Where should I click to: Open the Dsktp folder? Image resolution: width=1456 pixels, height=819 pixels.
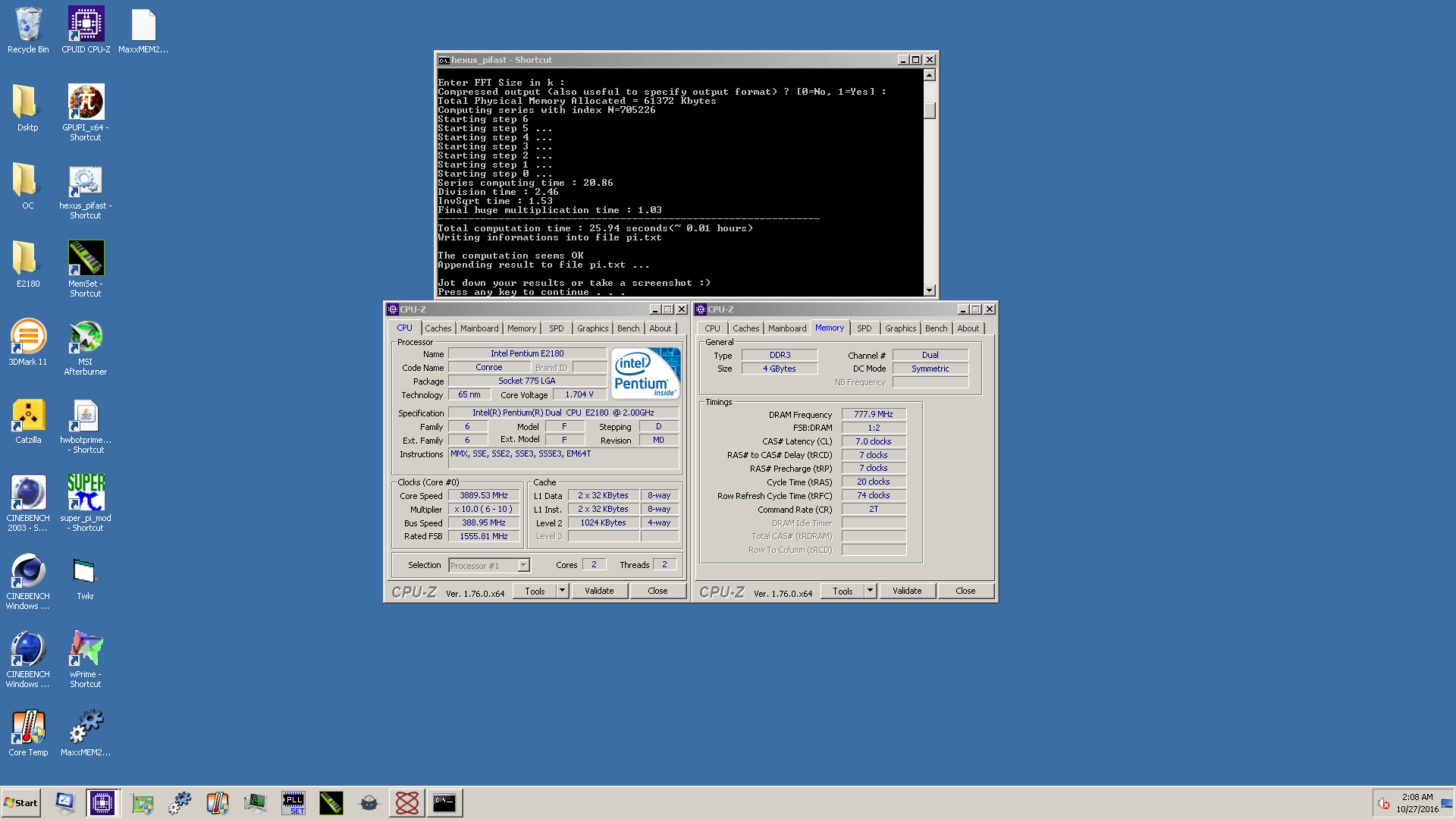coord(28,108)
